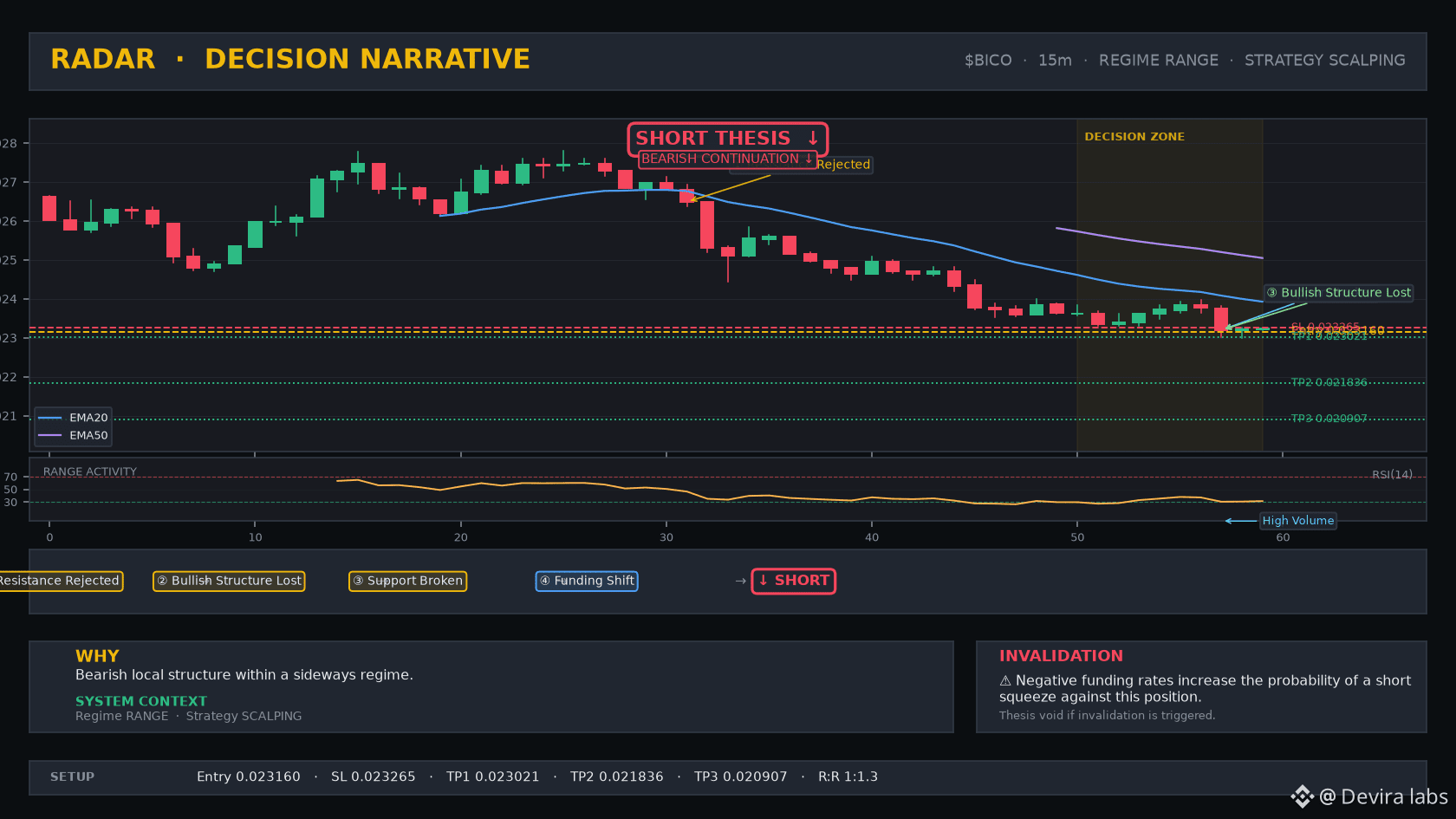Click the Support Broken step badge
Screen dimensions: 1456x819
pos(407,581)
